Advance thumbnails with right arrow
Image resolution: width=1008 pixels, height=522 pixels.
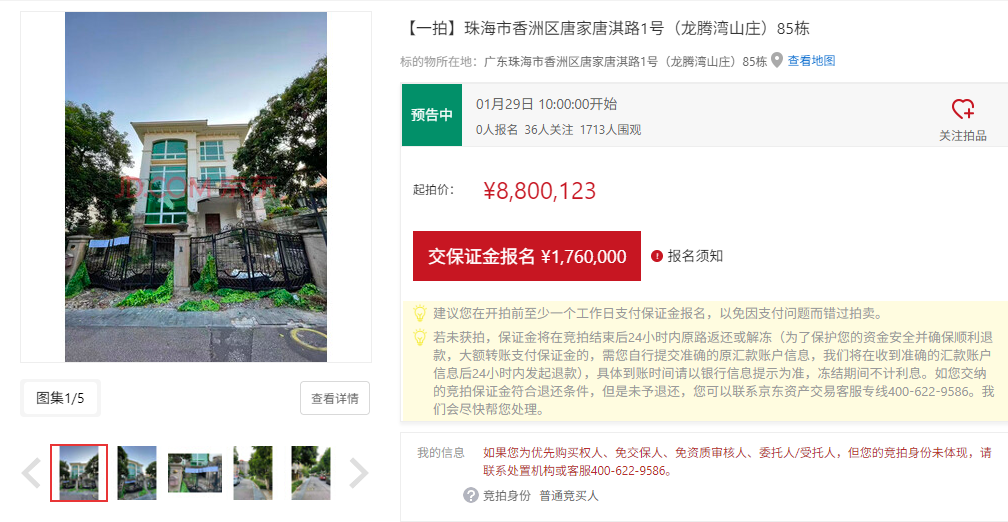tap(359, 473)
